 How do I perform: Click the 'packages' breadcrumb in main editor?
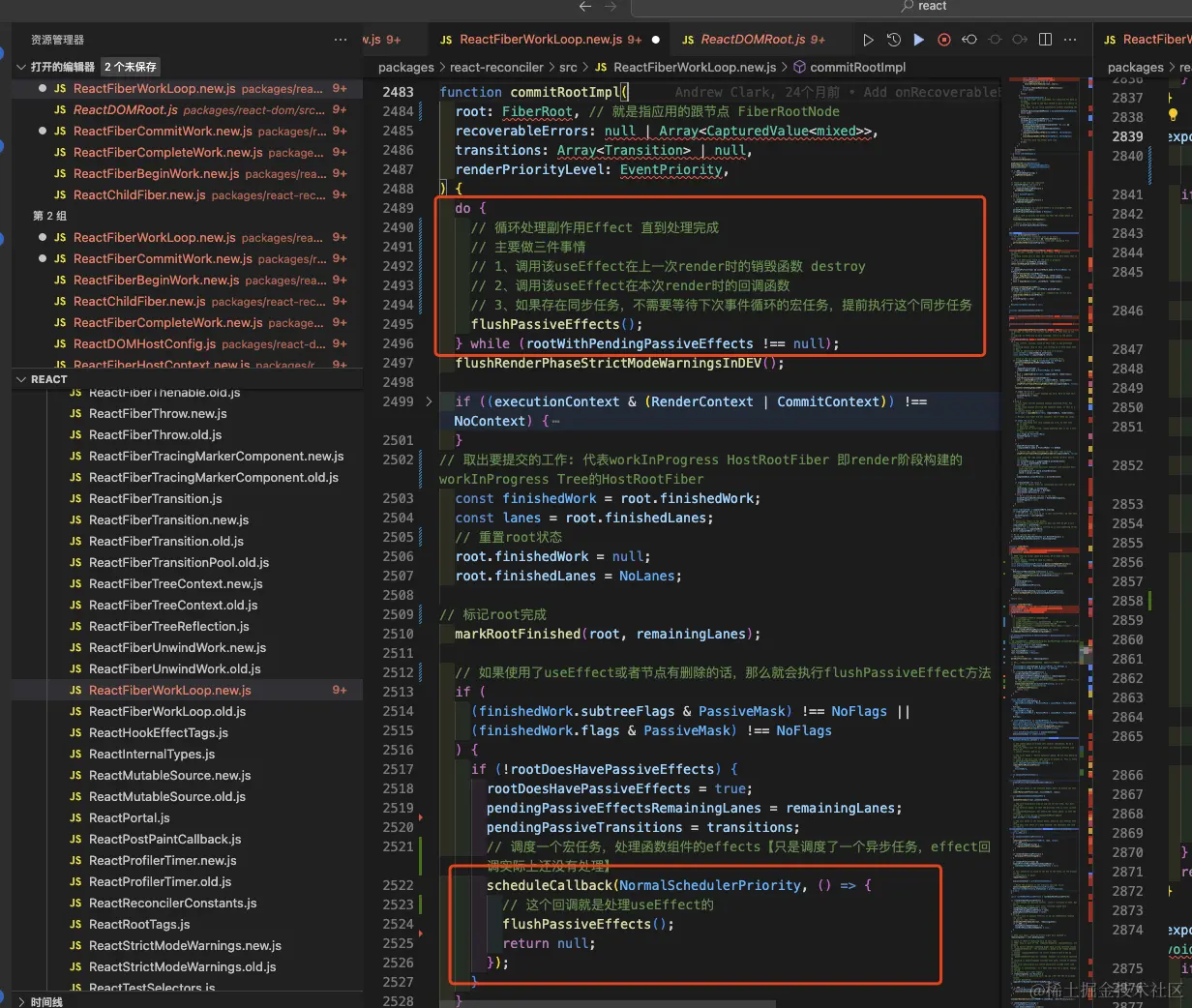[406, 67]
